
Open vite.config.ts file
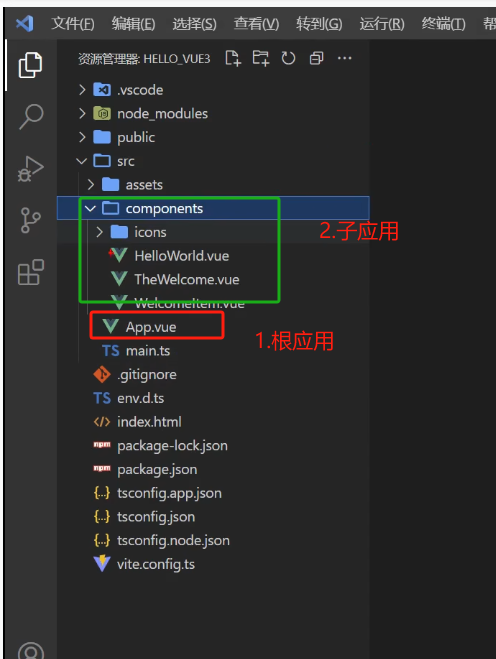156,564
